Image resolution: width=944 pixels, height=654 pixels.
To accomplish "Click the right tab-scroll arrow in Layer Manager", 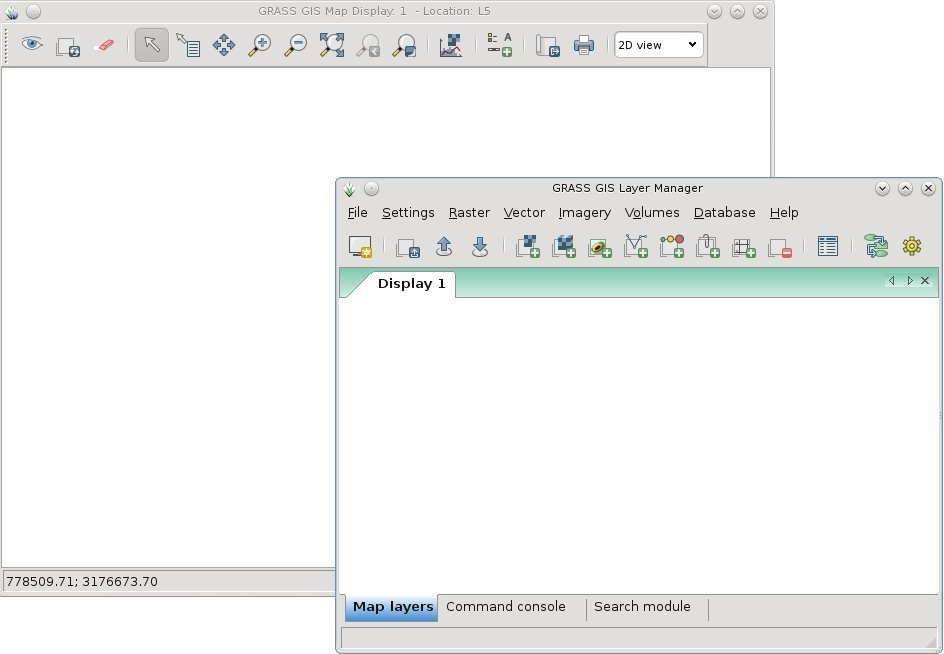I will 910,281.
